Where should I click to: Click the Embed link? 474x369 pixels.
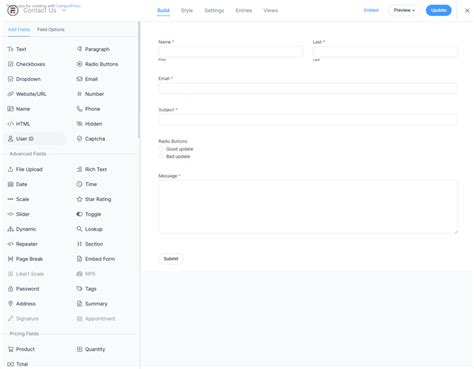[x=371, y=10]
